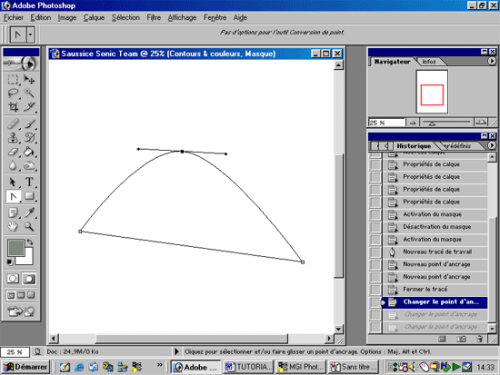The image size is (500, 375).
Task: Click the Démarrer start button
Action: (26, 367)
